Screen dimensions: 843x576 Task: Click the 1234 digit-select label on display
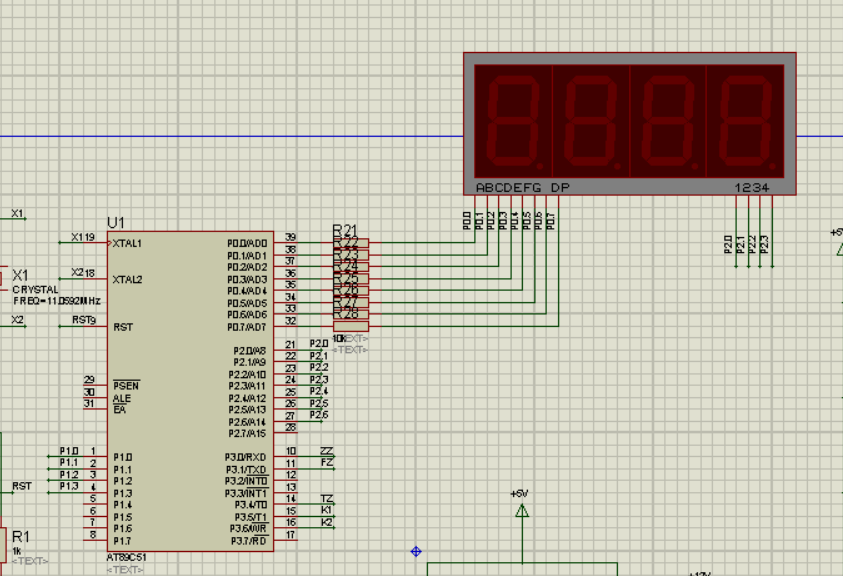pos(752,188)
